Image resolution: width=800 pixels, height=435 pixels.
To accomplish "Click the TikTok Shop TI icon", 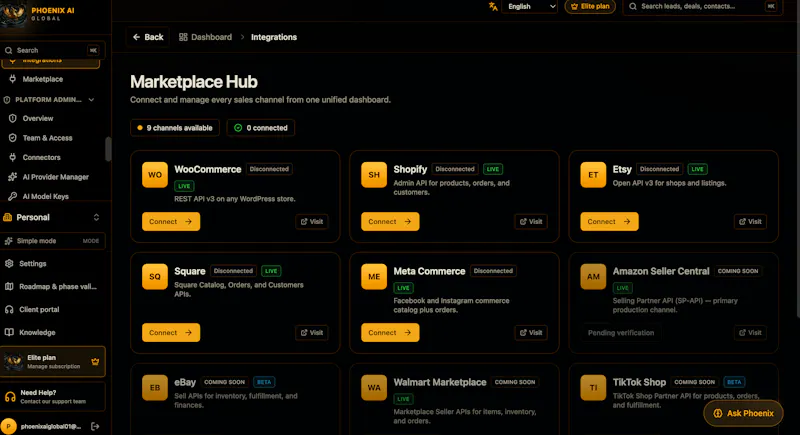I will (593, 388).
